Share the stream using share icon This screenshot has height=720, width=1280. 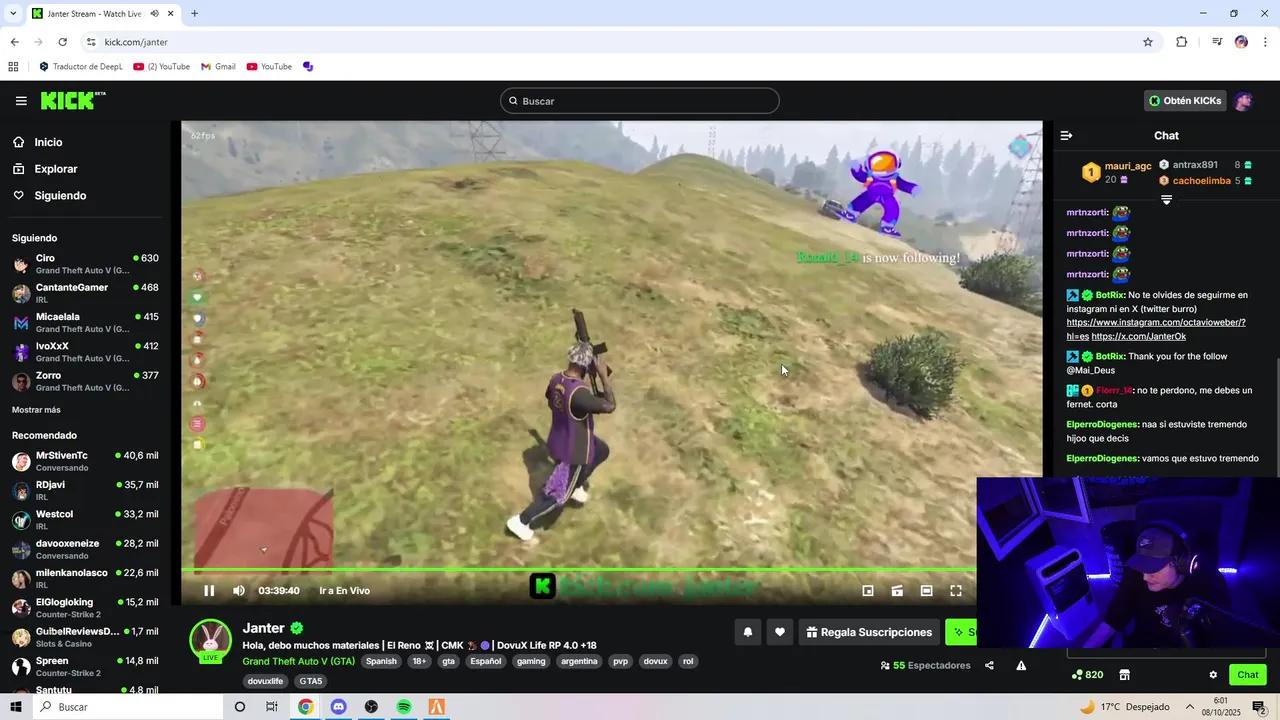click(x=989, y=665)
